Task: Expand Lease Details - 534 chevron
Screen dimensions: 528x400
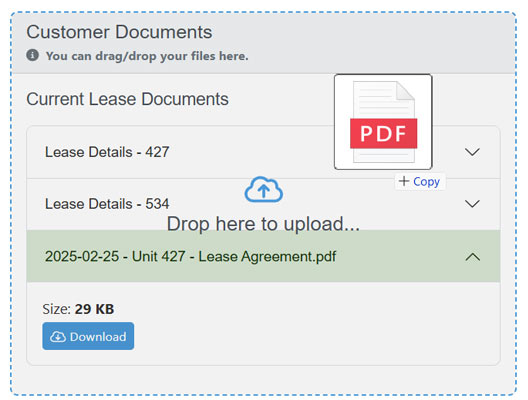Action: [x=472, y=204]
